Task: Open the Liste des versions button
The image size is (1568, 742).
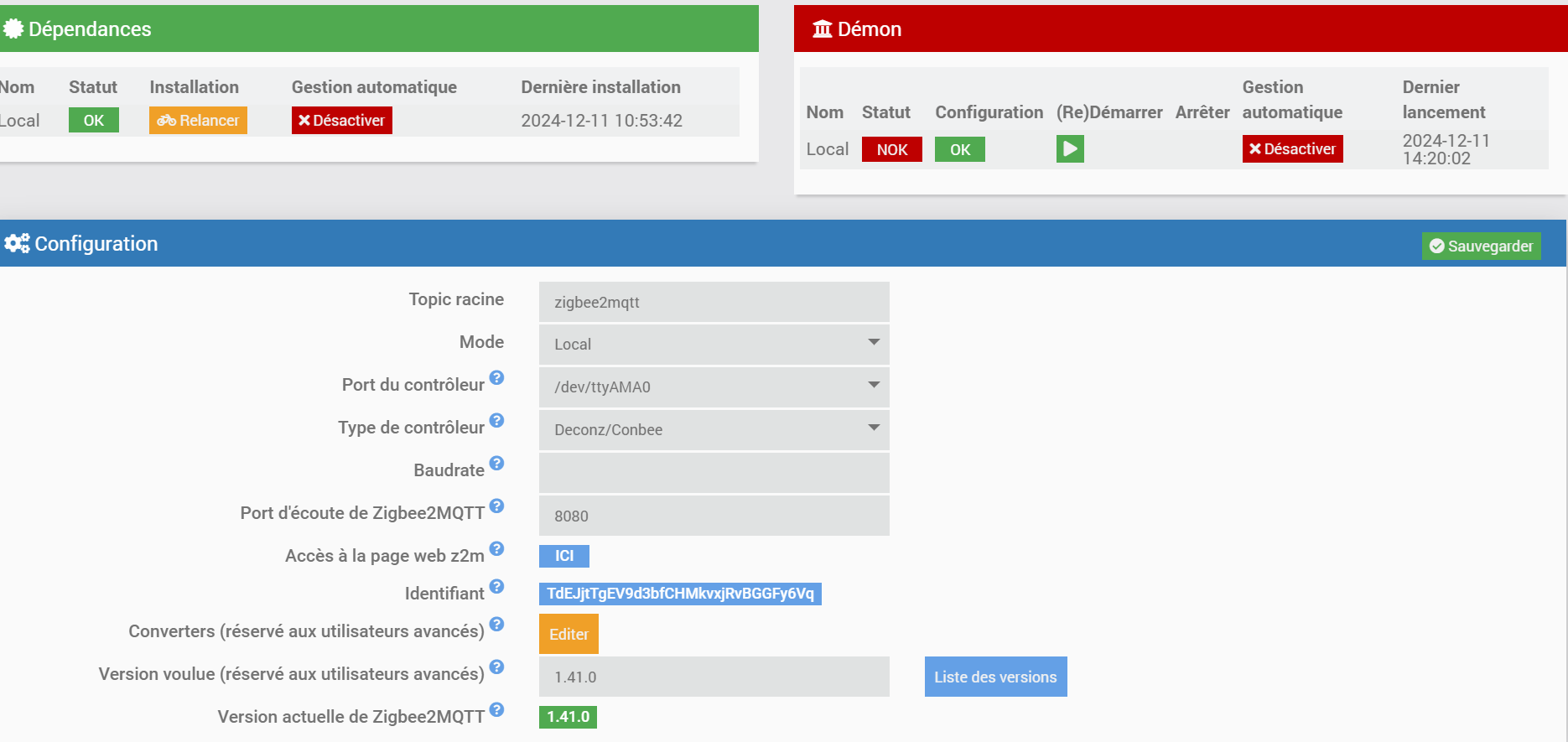Action: (x=995, y=677)
